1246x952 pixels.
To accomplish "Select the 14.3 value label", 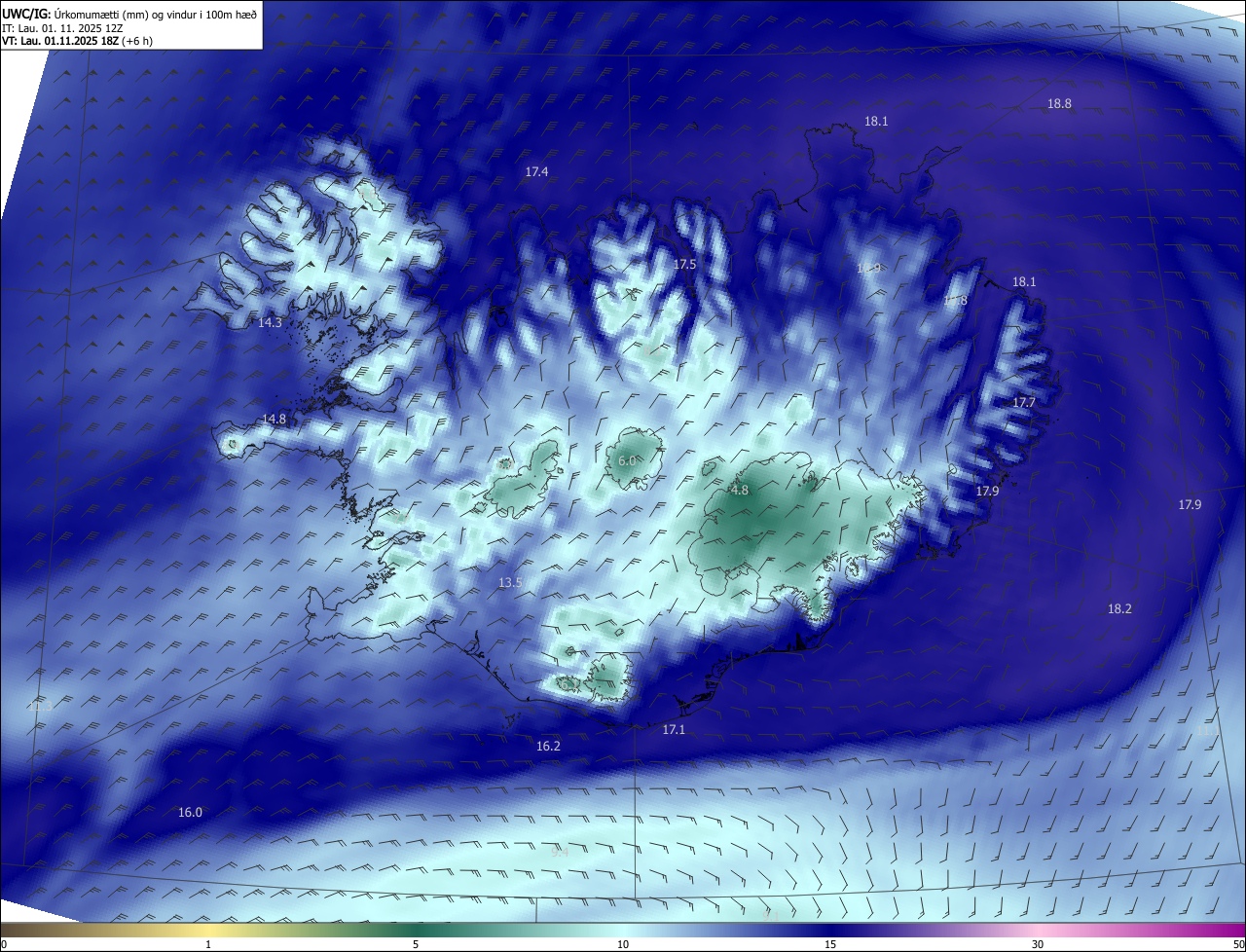I will coord(270,322).
